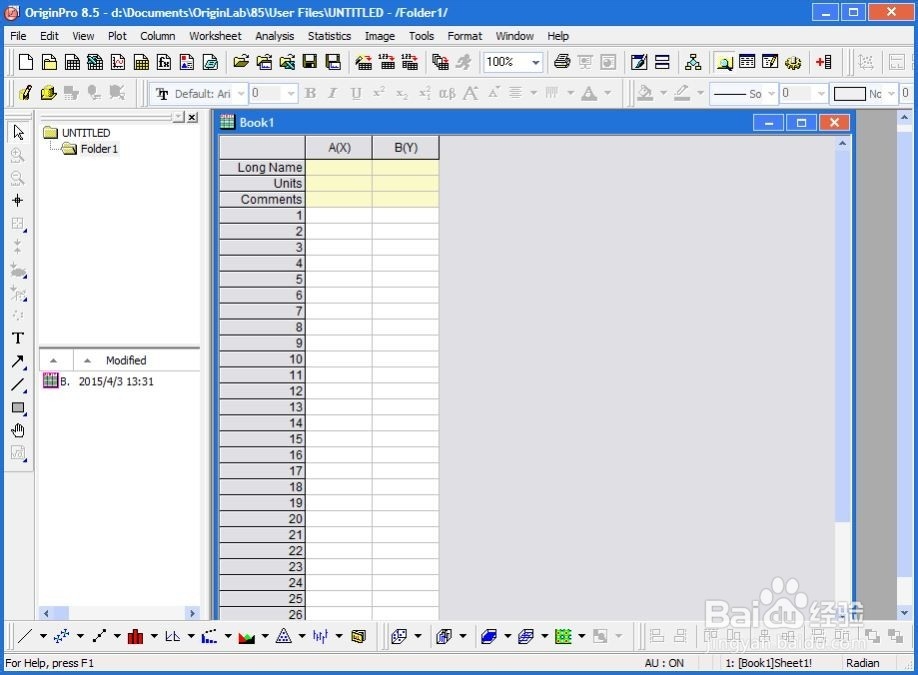
Task: Select the B(Y) column header
Action: click(x=406, y=148)
